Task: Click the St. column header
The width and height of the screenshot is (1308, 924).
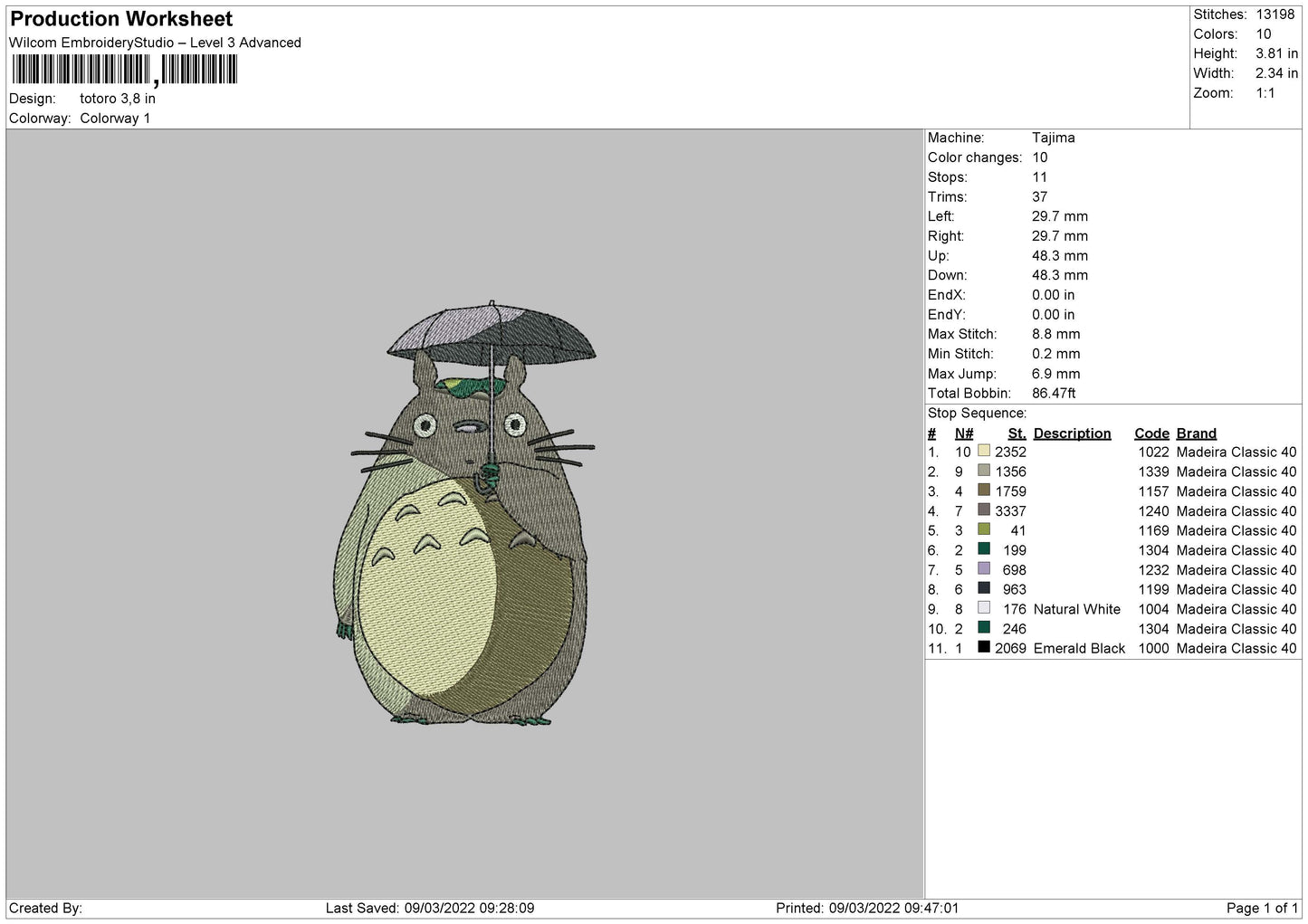Action: (1017, 433)
